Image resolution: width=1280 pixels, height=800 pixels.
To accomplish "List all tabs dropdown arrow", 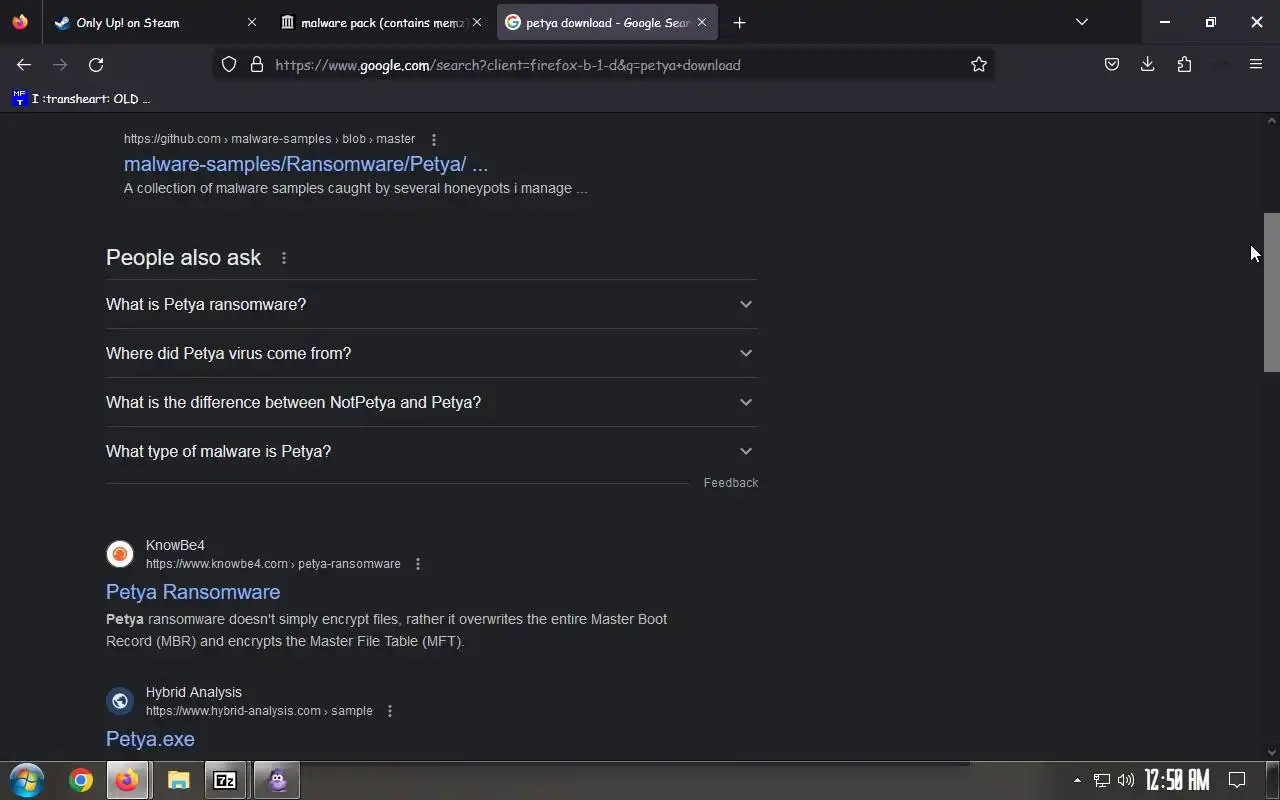I will pyautogui.click(x=1081, y=22).
